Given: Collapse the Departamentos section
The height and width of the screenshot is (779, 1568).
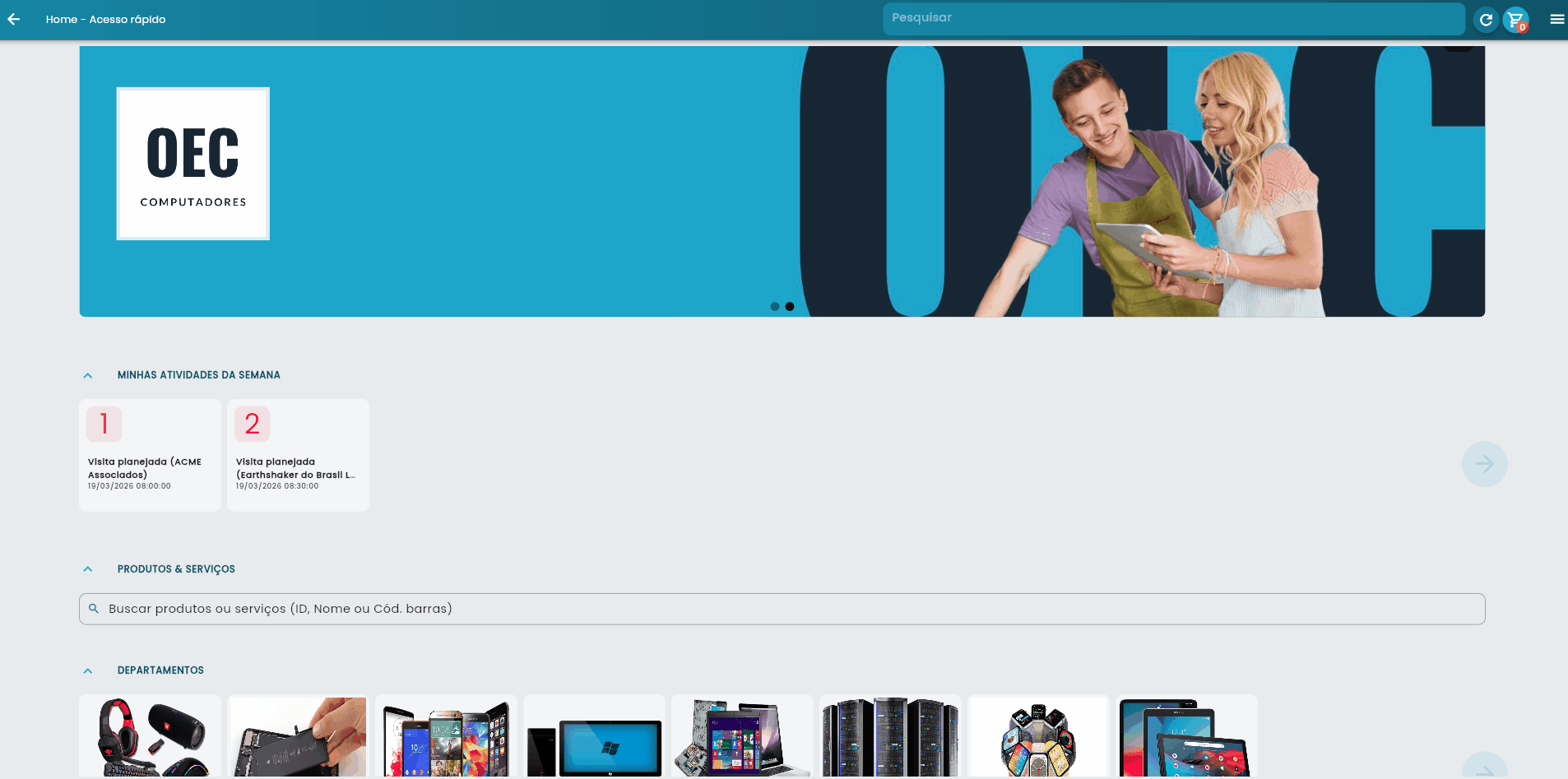Looking at the screenshot, I should click(x=88, y=670).
